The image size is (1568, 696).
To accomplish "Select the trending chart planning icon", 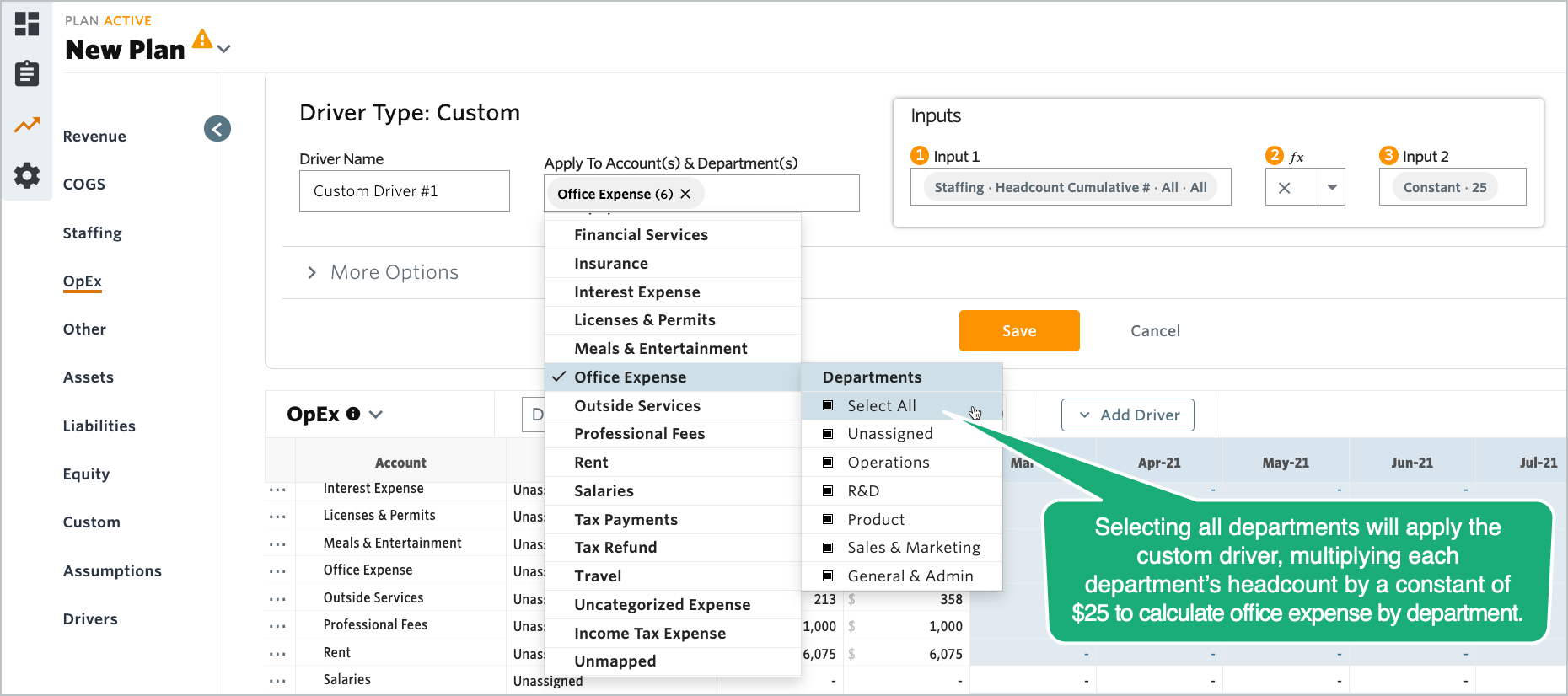I will click(27, 126).
